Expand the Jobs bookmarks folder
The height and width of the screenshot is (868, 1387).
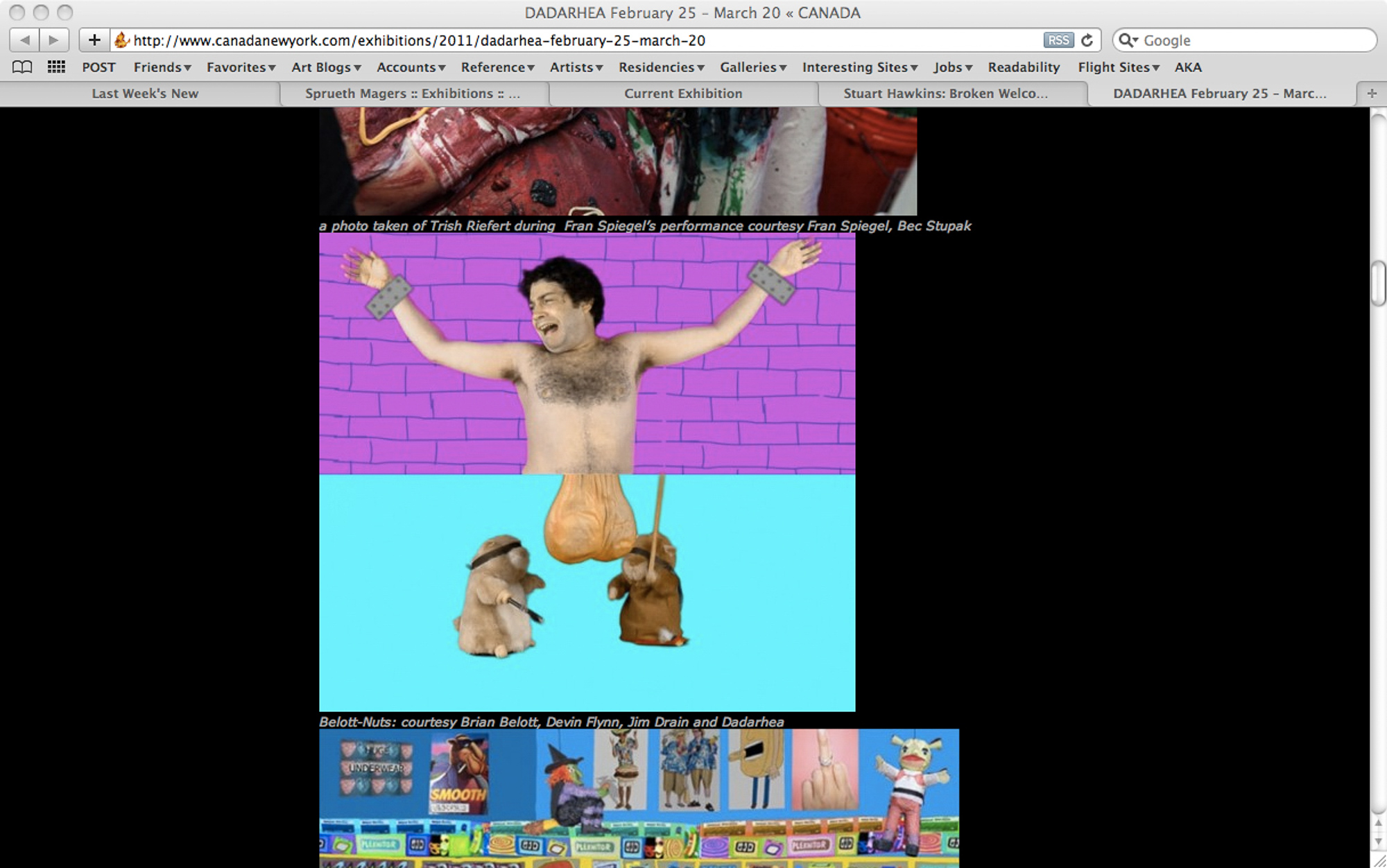[953, 67]
